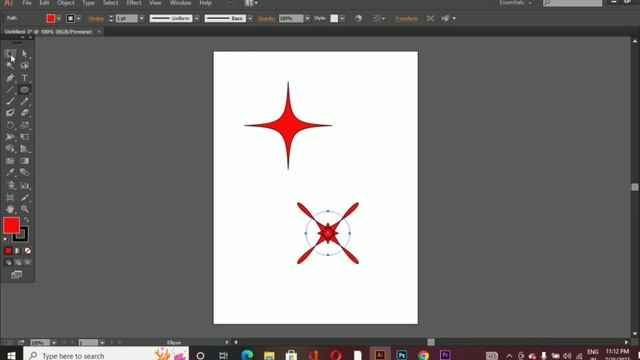Select the Blob Brush tool
The image size is (640, 360).
click(x=10, y=113)
